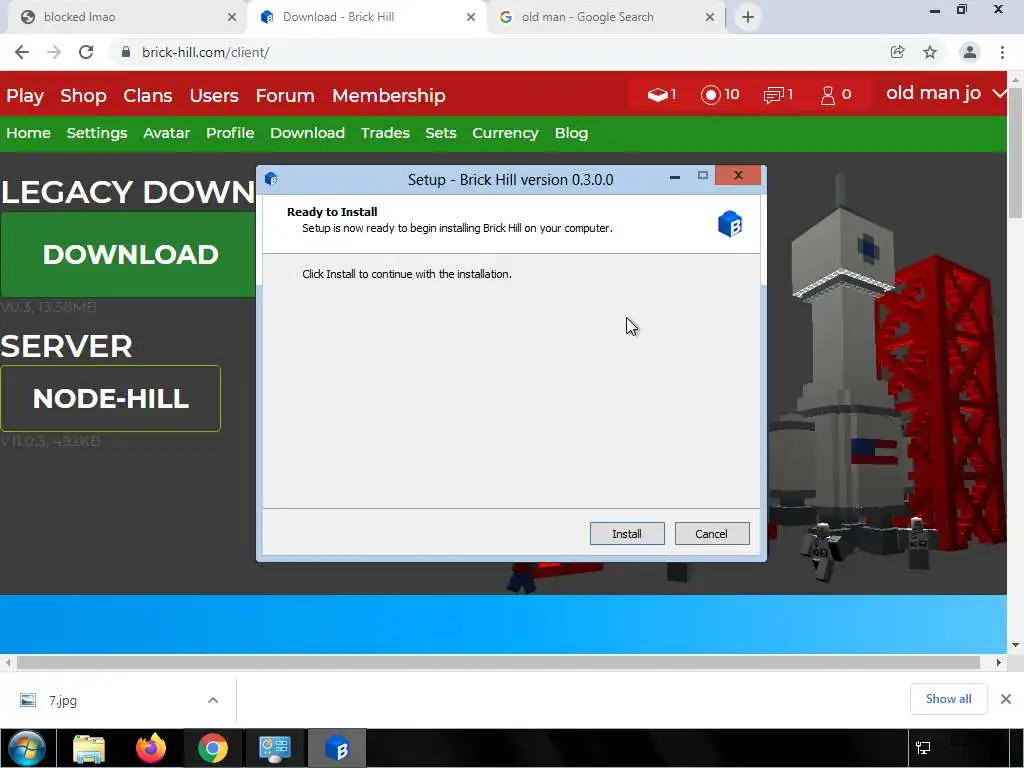This screenshot has height=768, width=1024.
Task: Go to Home in the green subnav
Action: (x=29, y=133)
